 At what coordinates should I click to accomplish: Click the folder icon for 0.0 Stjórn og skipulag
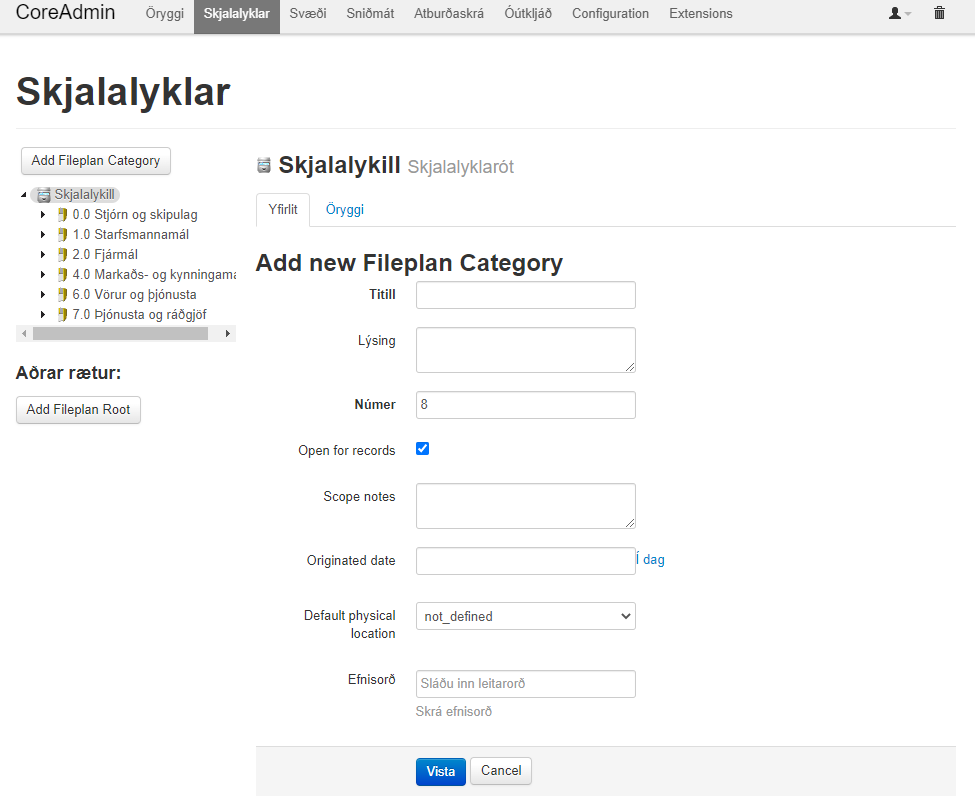(62, 215)
